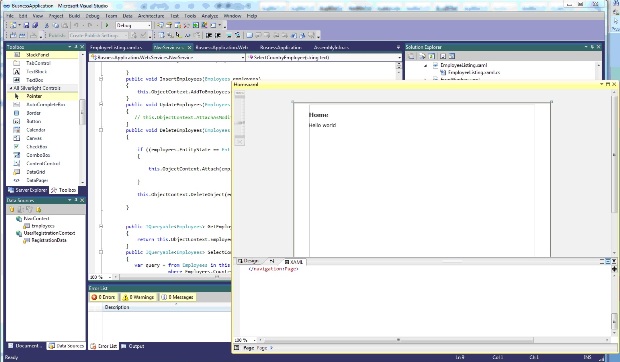Screen dimensions: 620x362
Task: Click the Undo toolbar icon
Action: click(x=76, y=25)
